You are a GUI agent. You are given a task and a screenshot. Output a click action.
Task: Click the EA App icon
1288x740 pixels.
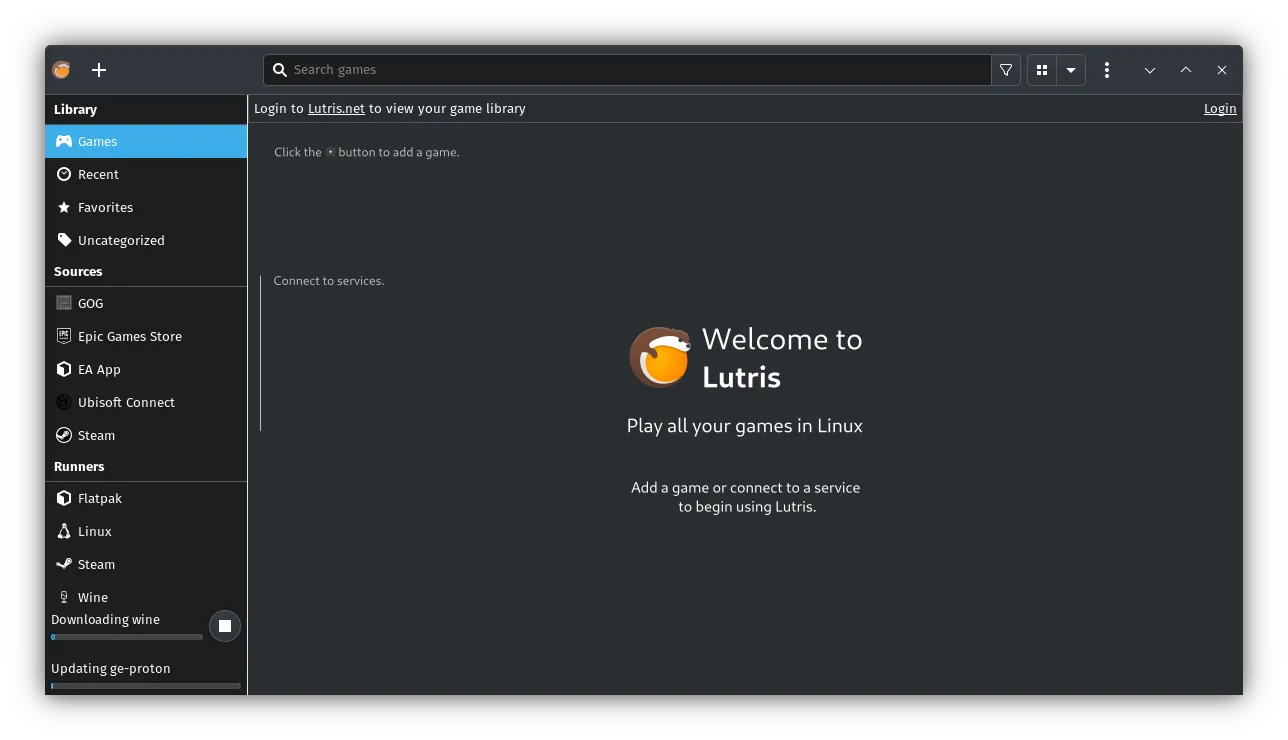[x=64, y=369]
